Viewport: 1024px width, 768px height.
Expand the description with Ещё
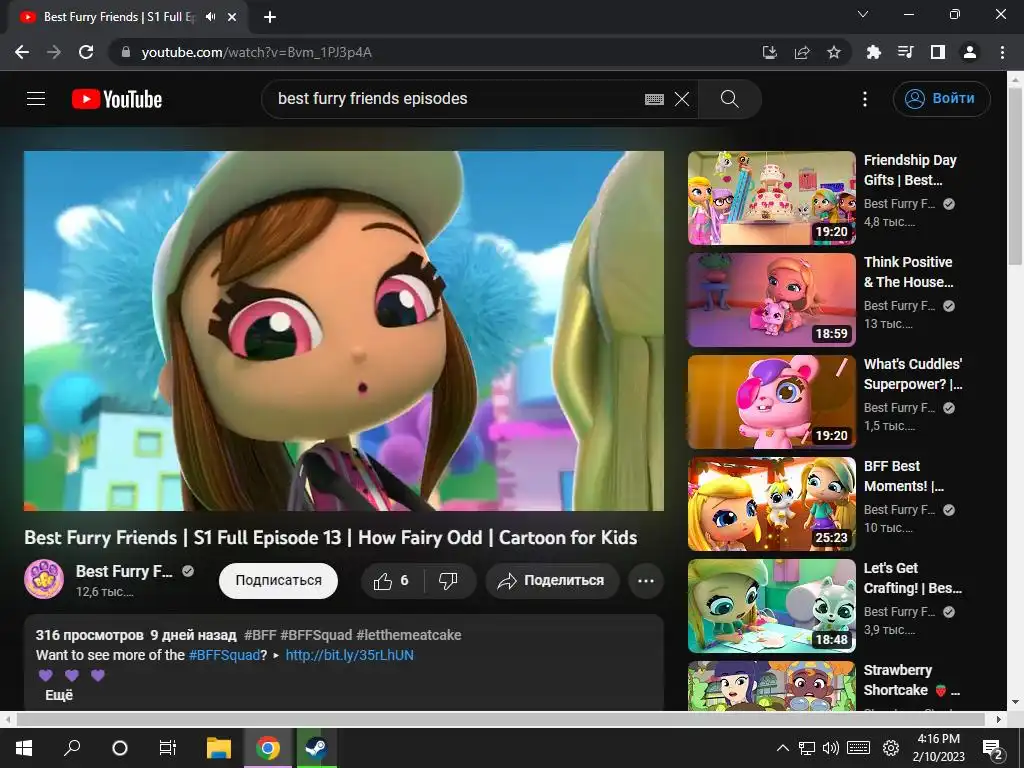pos(59,695)
